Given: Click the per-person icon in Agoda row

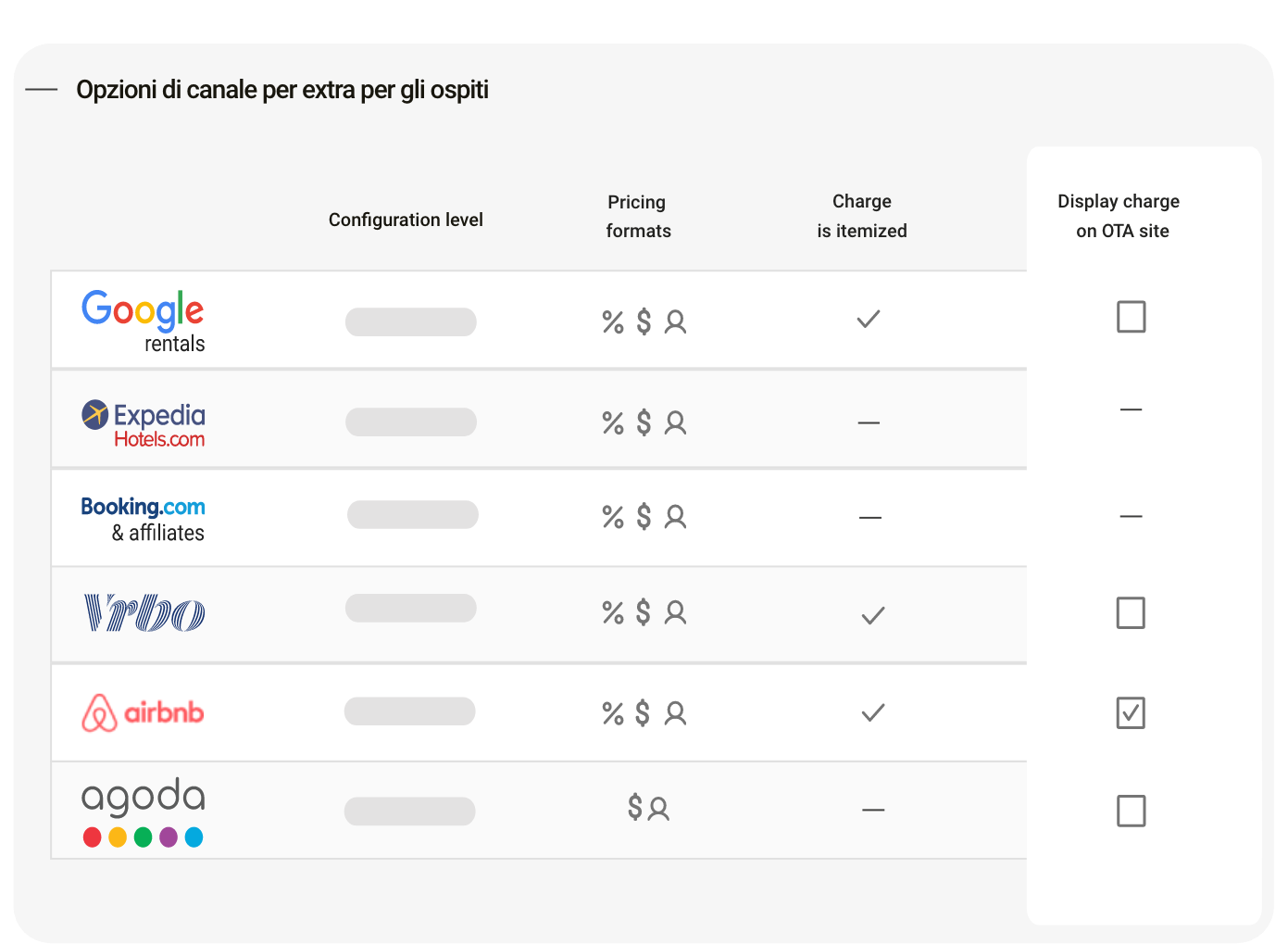Looking at the screenshot, I should [659, 809].
